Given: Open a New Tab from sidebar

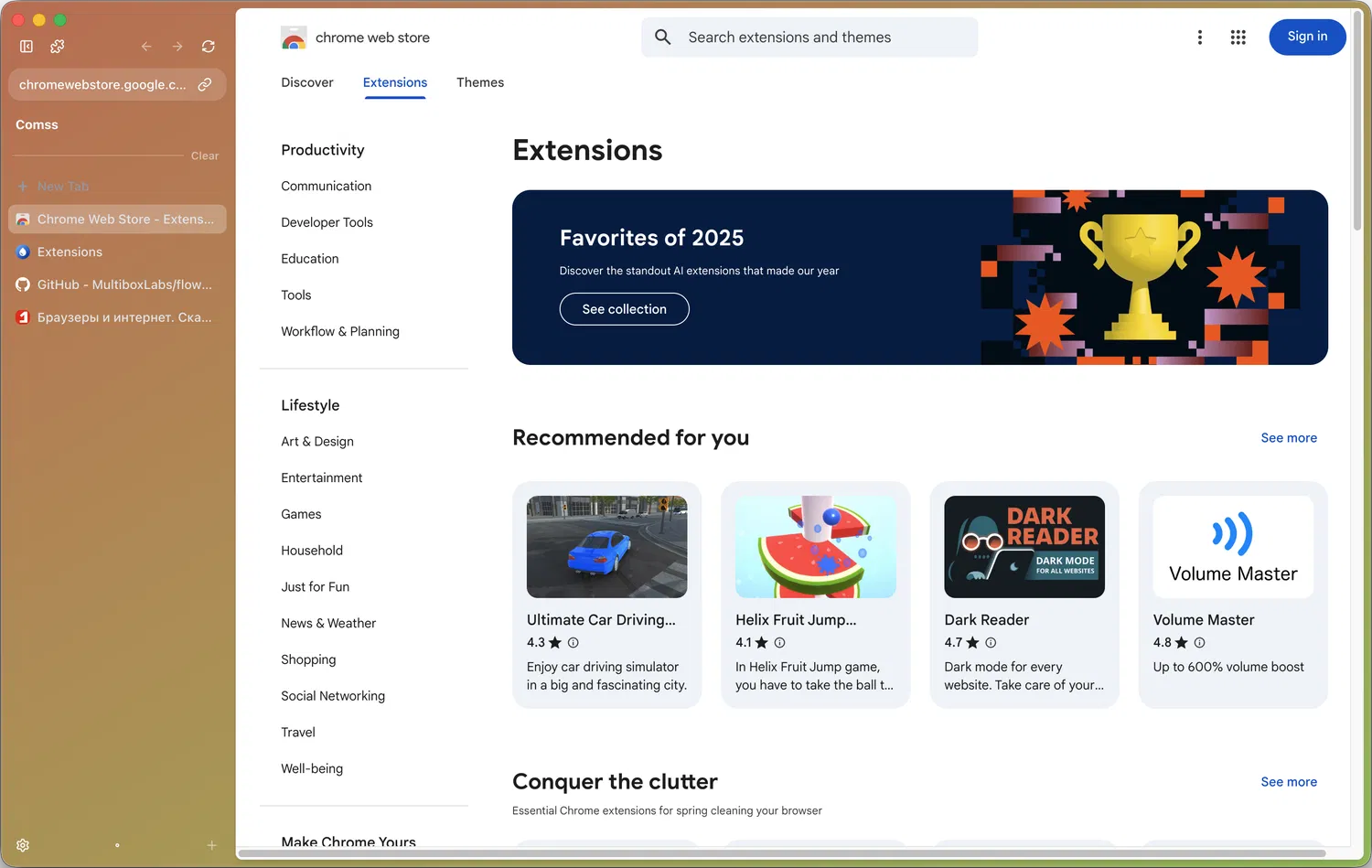Looking at the screenshot, I should point(117,187).
